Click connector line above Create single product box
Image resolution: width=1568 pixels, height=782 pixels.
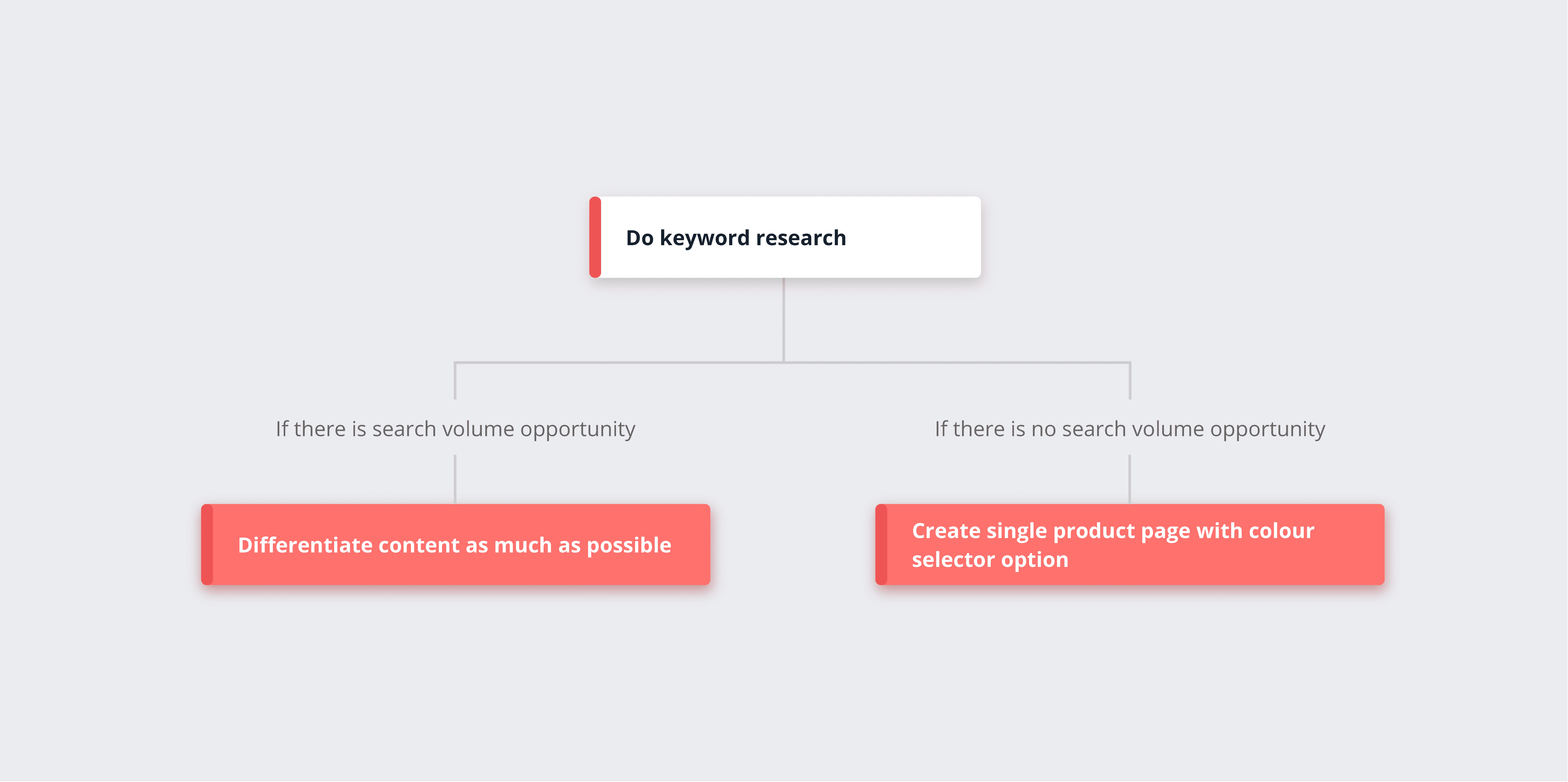click(x=1130, y=479)
